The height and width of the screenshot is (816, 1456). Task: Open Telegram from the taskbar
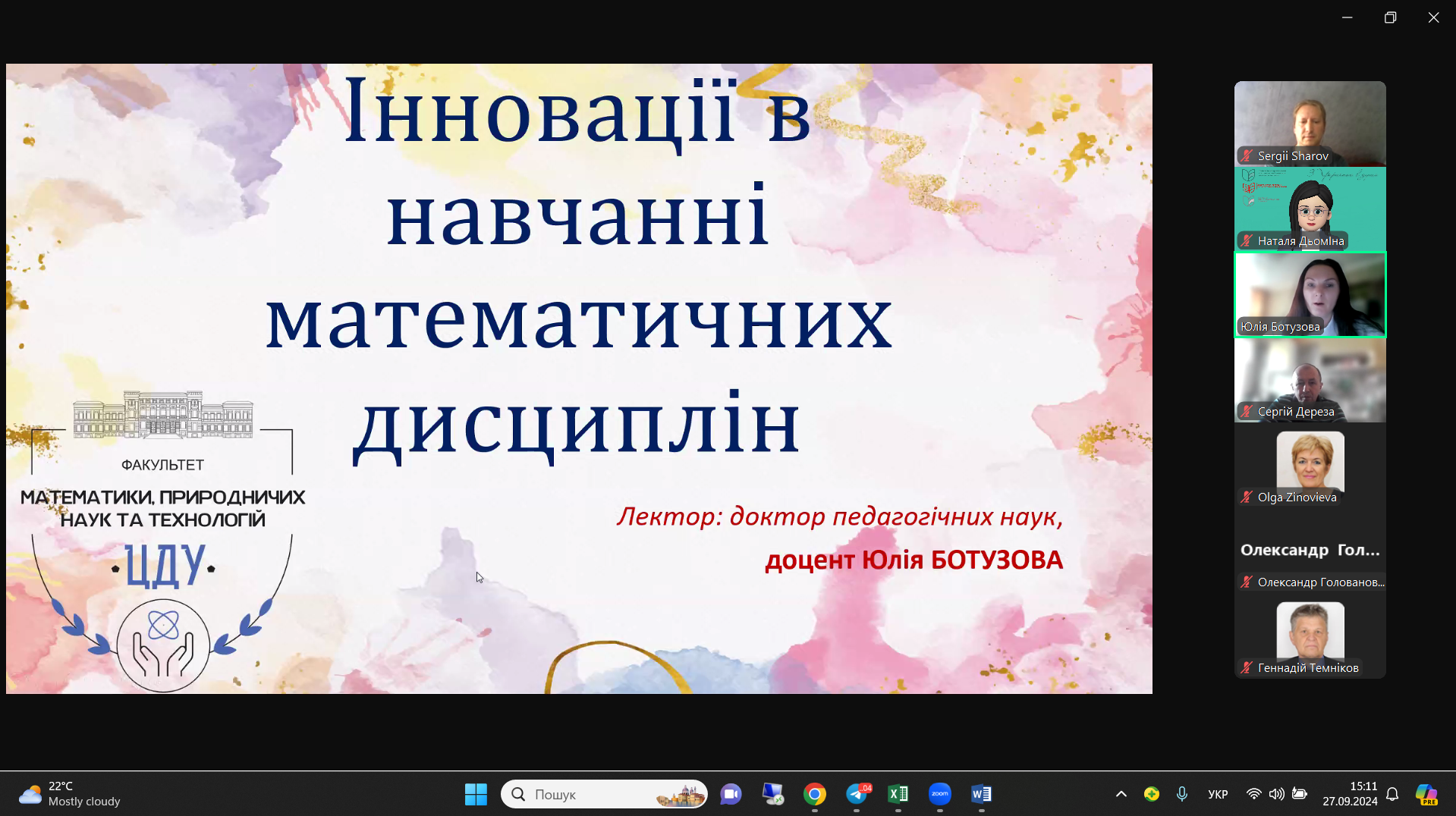857,794
